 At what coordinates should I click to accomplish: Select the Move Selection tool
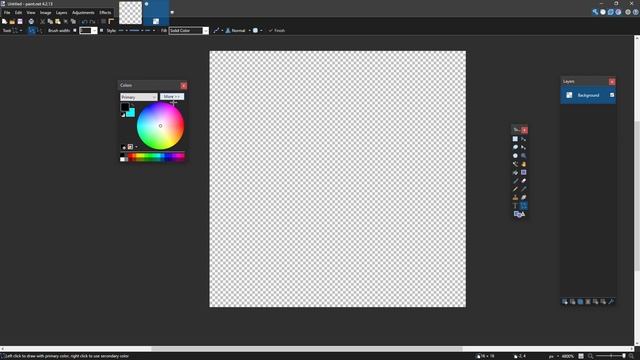click(x=523, y=147)
